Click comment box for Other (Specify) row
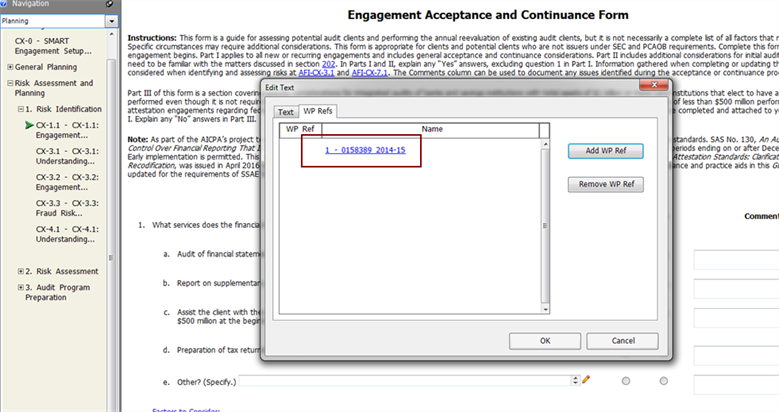Screen dimensions: 779x412 736,385
